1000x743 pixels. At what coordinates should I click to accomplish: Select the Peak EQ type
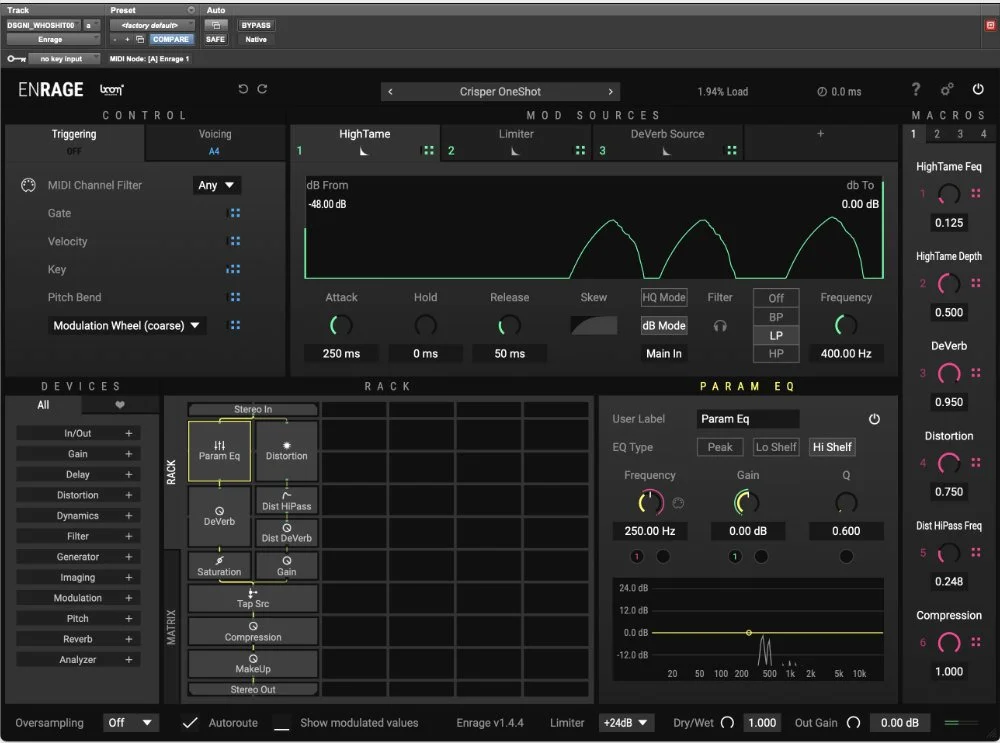point(720,447)
